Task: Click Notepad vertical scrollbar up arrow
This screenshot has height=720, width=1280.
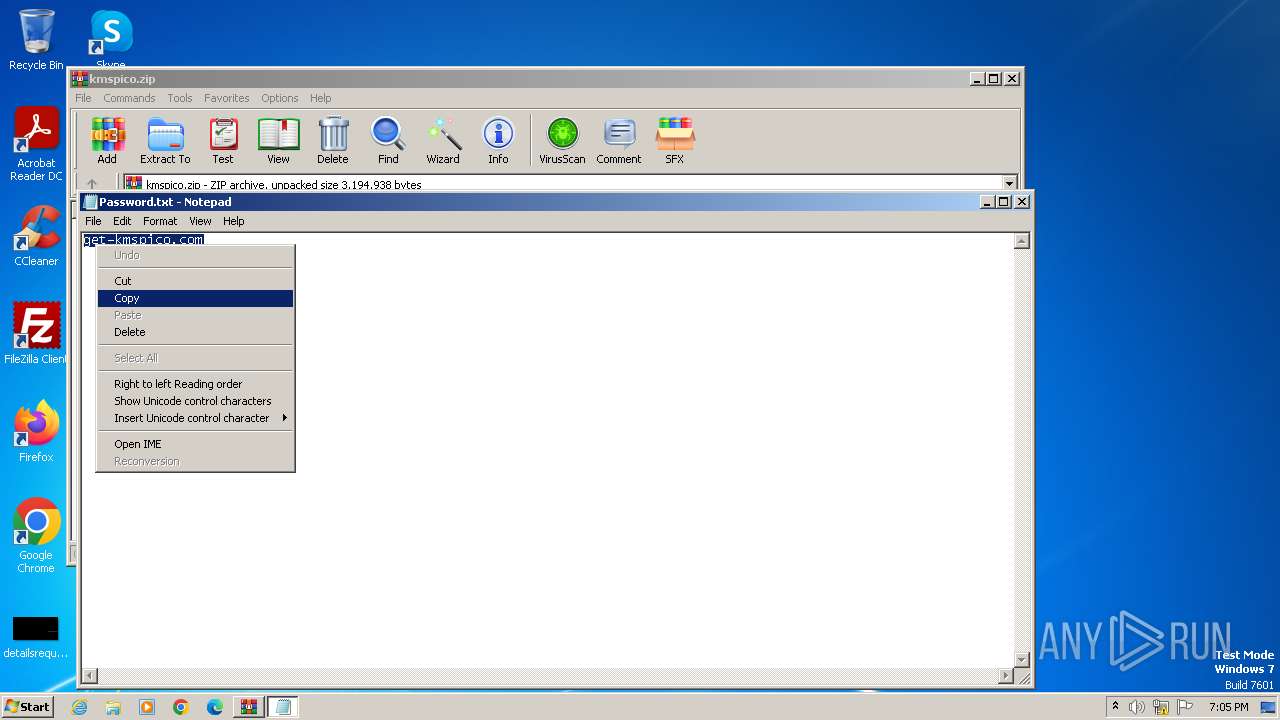Action: tap(1022, 241)
